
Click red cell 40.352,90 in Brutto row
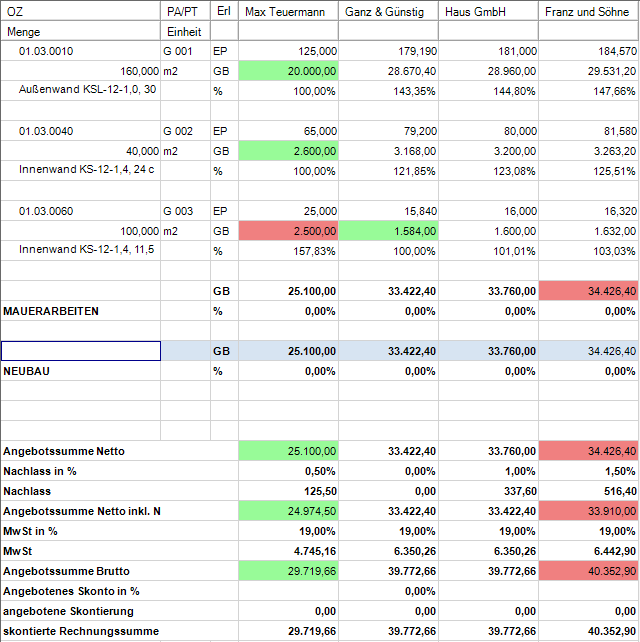tap(588, 571)
